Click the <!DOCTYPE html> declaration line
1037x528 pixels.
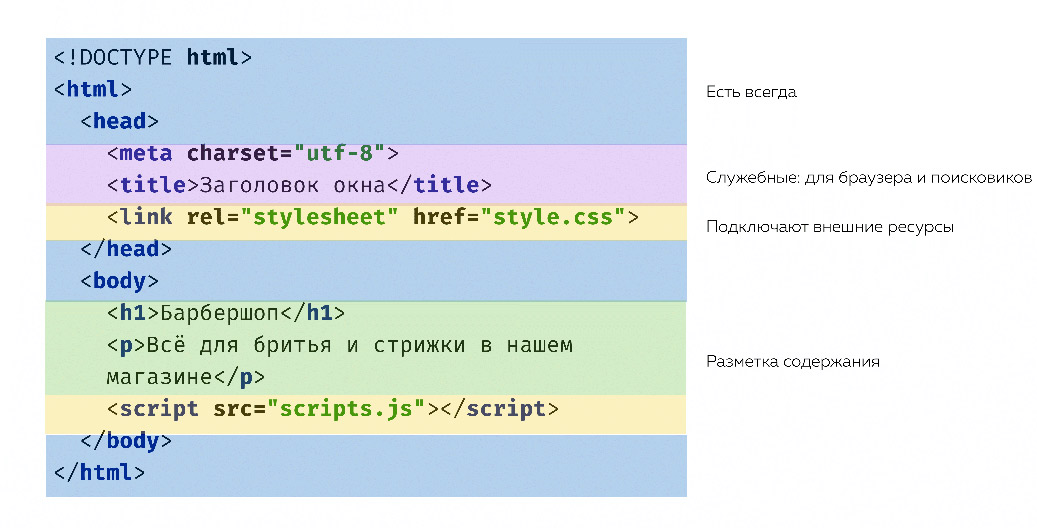[153, 58]
